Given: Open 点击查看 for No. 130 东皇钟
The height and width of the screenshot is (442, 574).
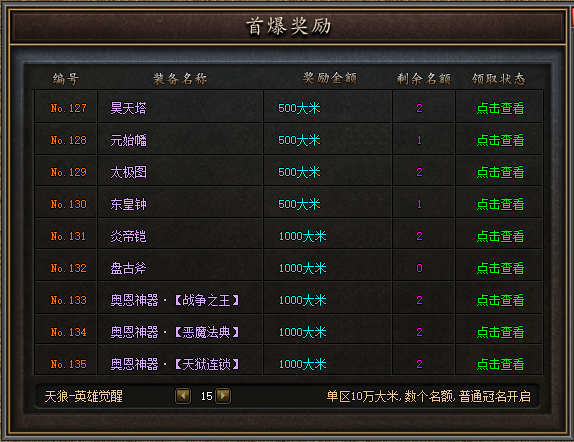Looking at the screenshot, I should click(x=500, y=204).
